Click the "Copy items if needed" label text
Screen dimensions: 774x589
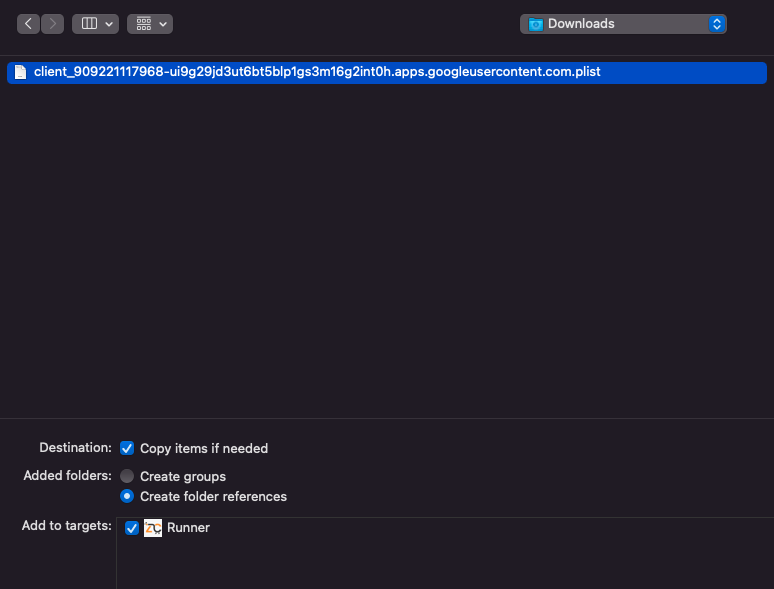click(204, 448)
